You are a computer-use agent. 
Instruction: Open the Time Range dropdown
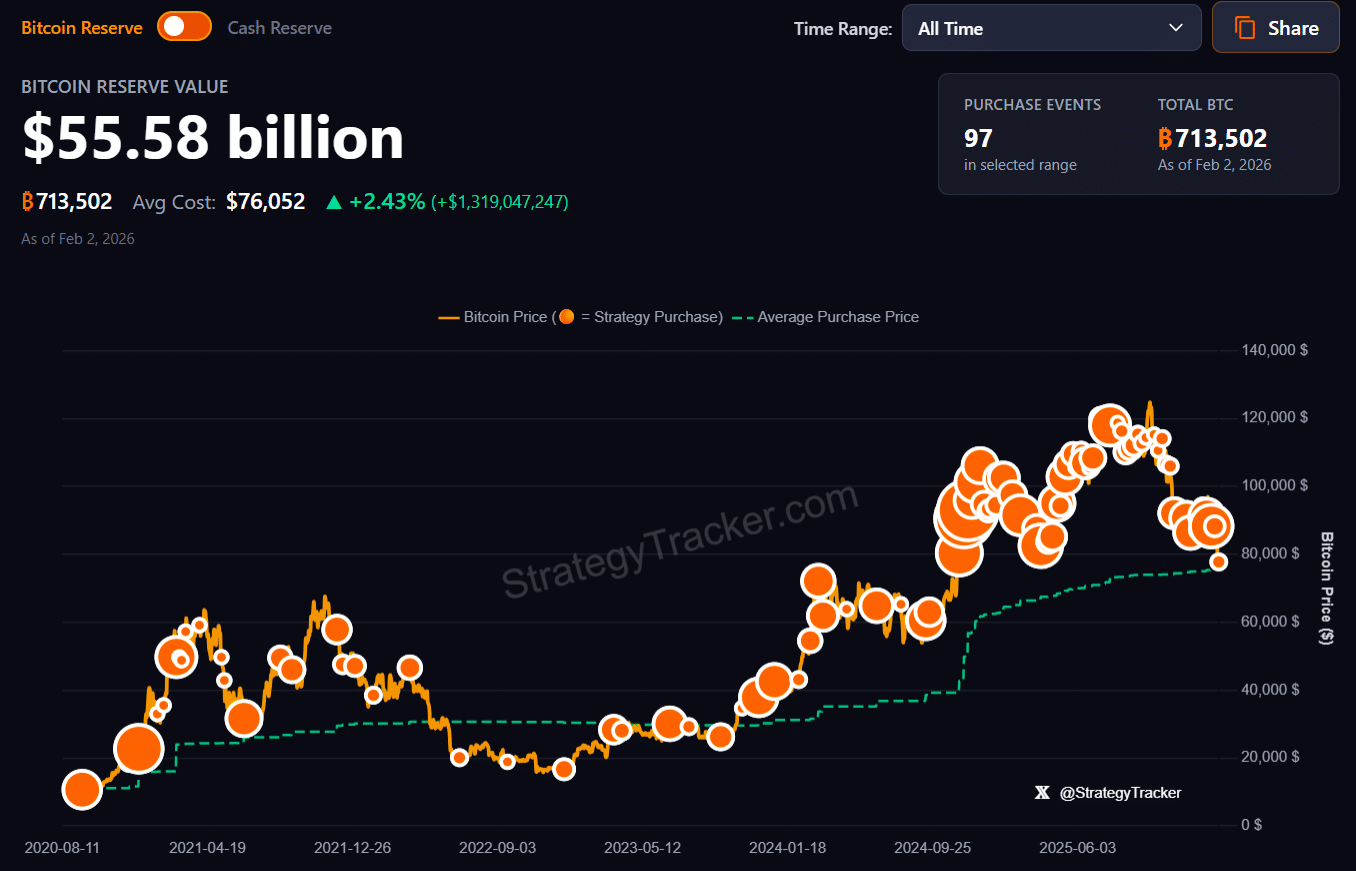pos(1051,28)
